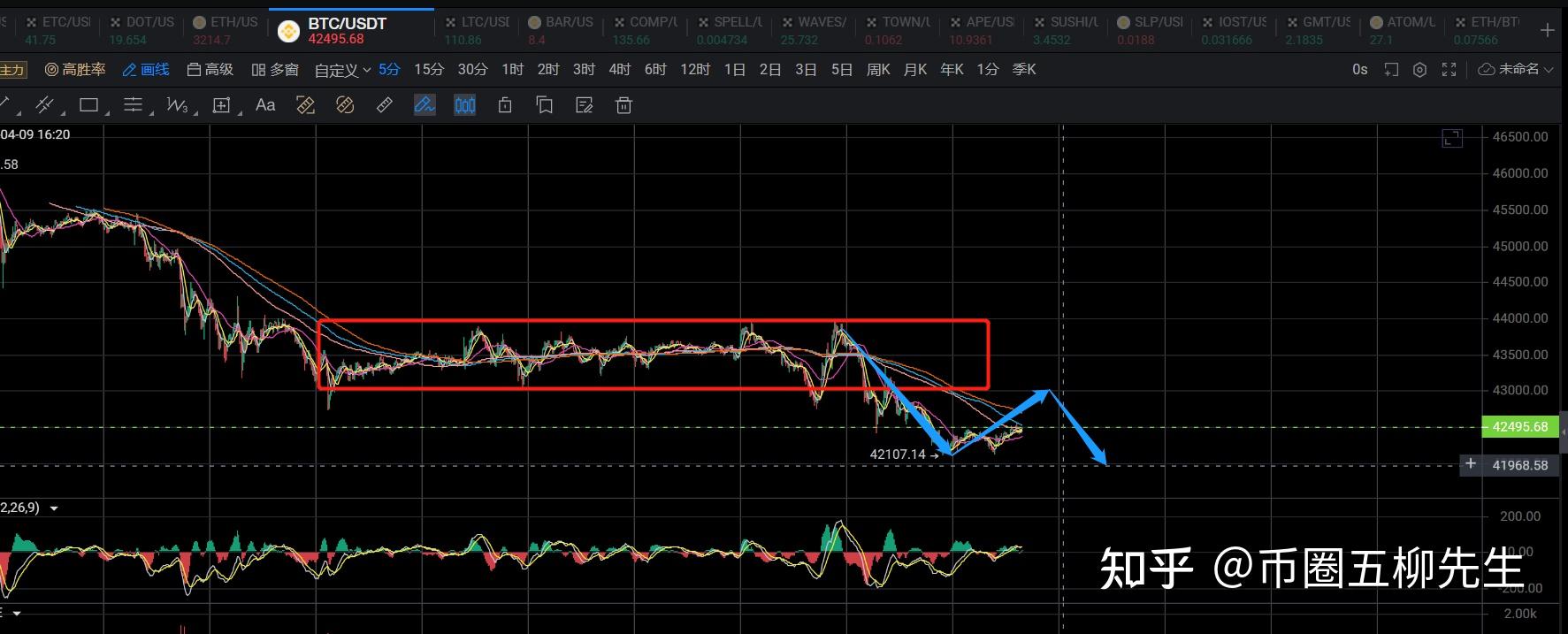Add a new symbol tab with plus
This screenshot has height=634, width=1568.
(1547, 30)
